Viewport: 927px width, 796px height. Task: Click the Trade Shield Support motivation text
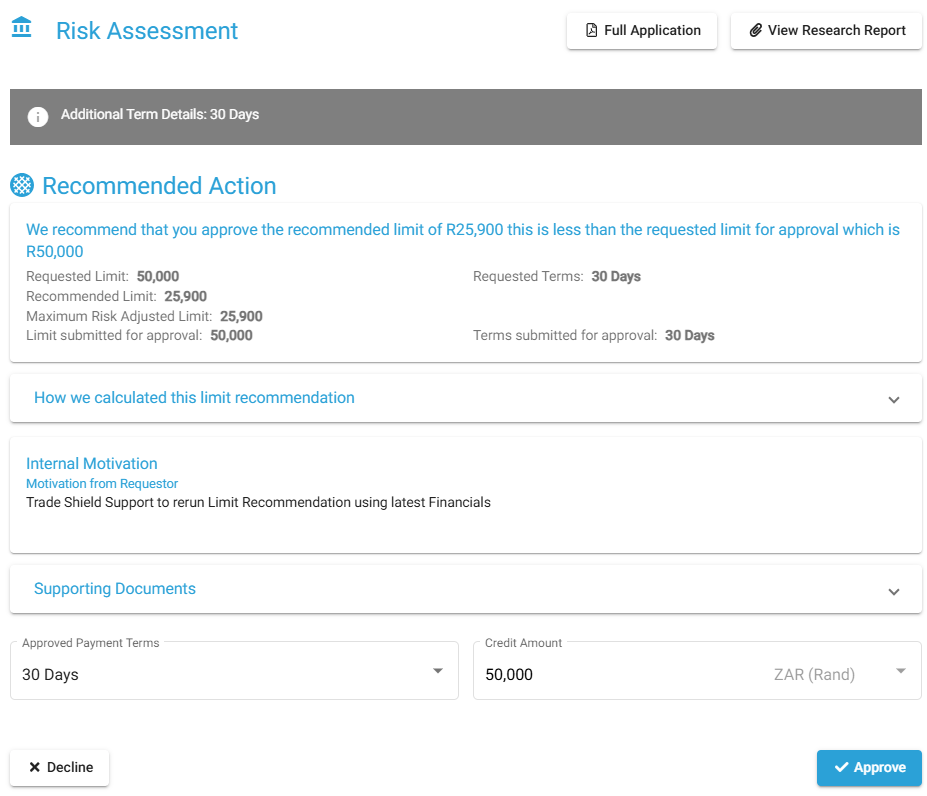point(258,502)
